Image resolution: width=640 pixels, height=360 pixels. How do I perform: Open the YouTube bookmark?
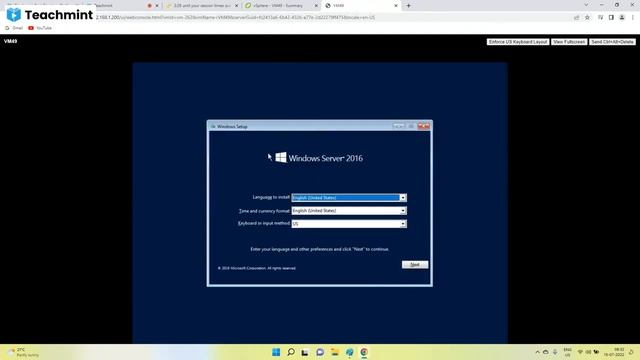[40, 28]
